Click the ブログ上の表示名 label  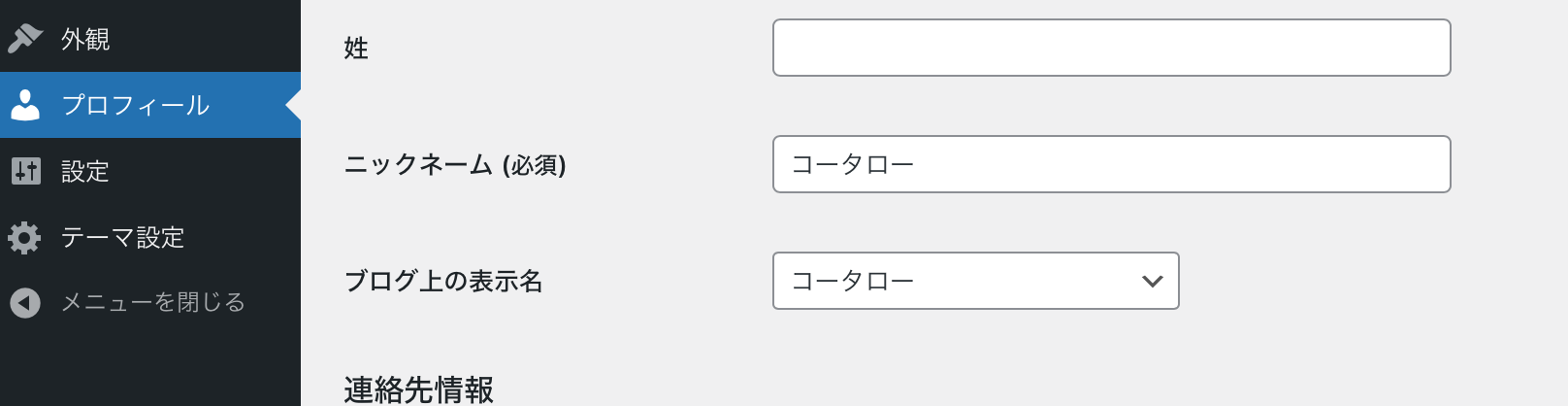coord(443,282)
